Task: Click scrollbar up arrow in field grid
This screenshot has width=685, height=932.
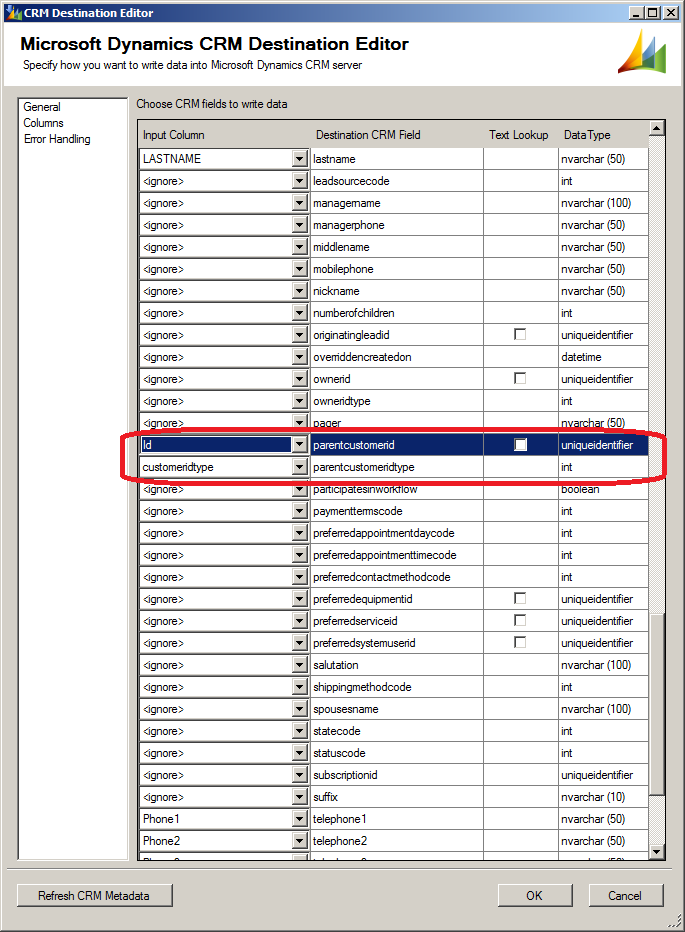Action: tap(656, 128)
